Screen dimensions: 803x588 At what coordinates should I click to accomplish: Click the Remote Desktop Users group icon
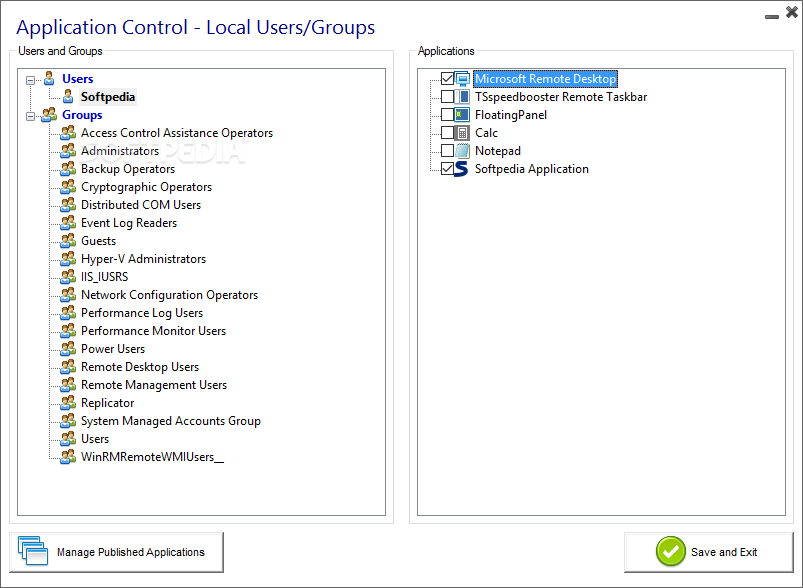pyautogui.click(x=68, y=367)
